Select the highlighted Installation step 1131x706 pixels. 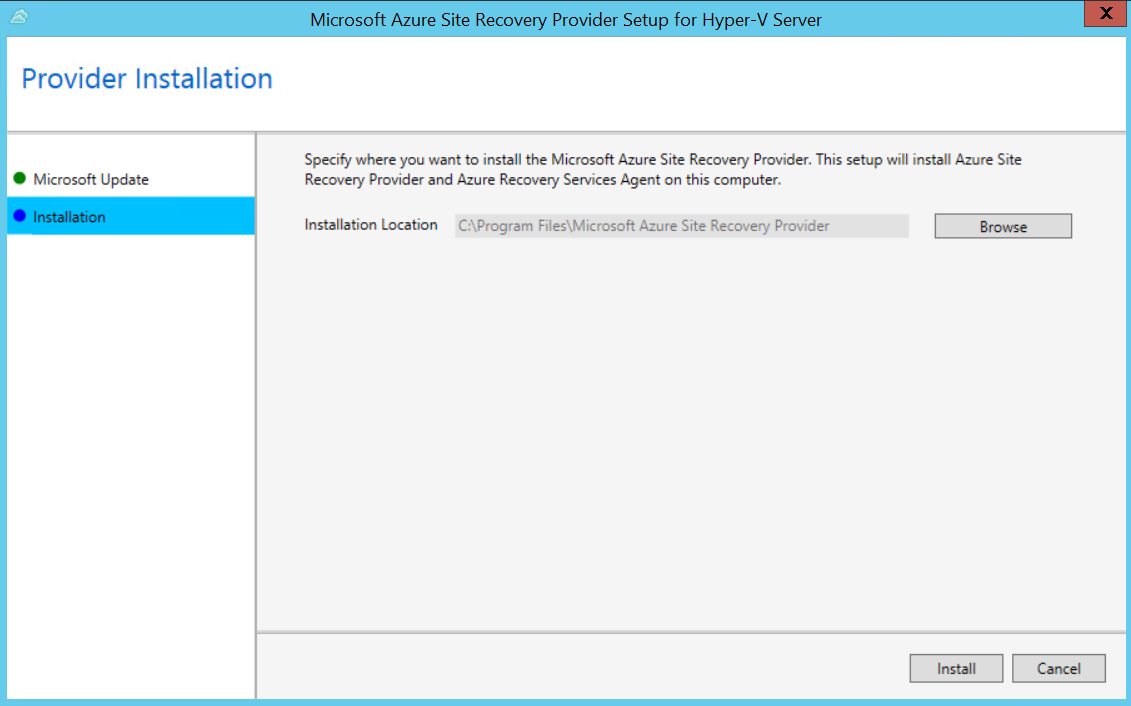tap(70, 217)
